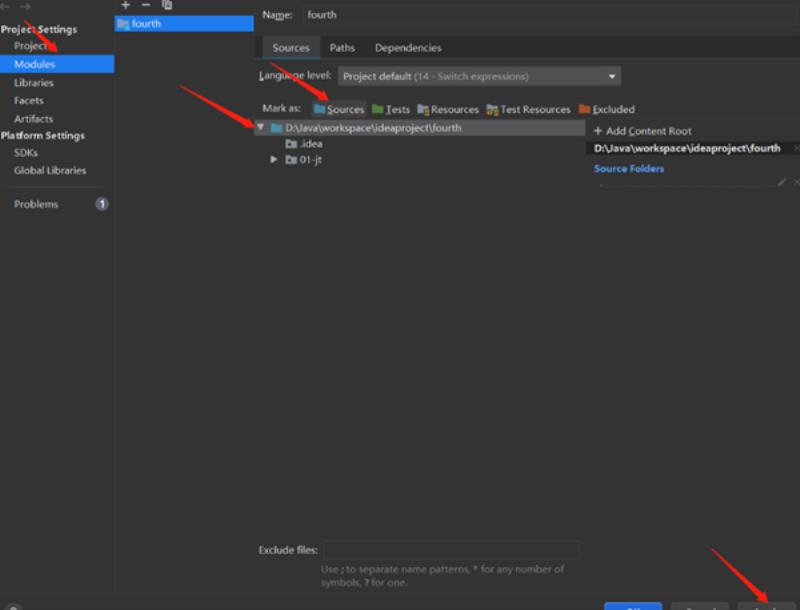Select Modules in the sidebar
800x610 pixels.
(57, 64)
